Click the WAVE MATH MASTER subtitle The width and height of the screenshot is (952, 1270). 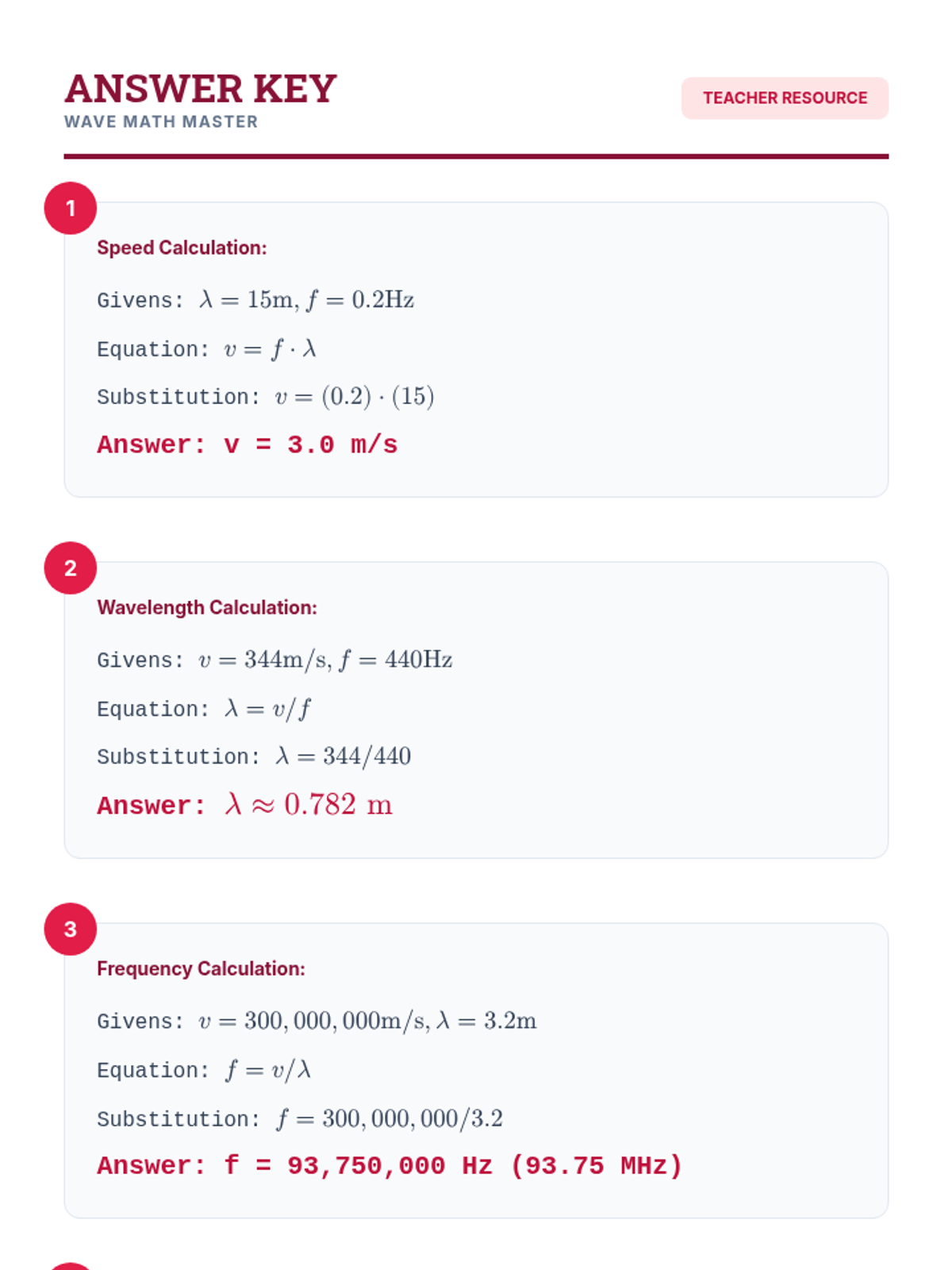click(x=161, y=122)
